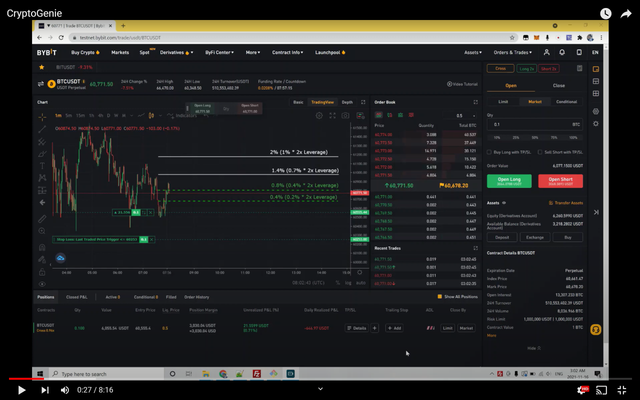Open chart settings gear
Image resolution: width=640 pixels, height=400 pixels.
tap(319, 116)
